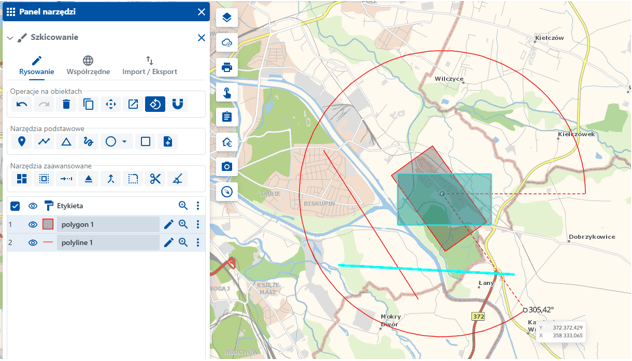
Task: Click the solid triangle advanced tool
Action: [88, 179]
